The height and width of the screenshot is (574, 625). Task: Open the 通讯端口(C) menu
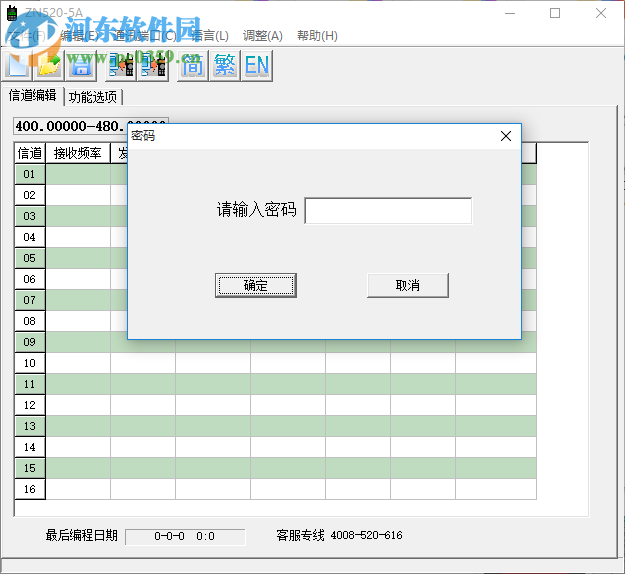click(144, 36)
